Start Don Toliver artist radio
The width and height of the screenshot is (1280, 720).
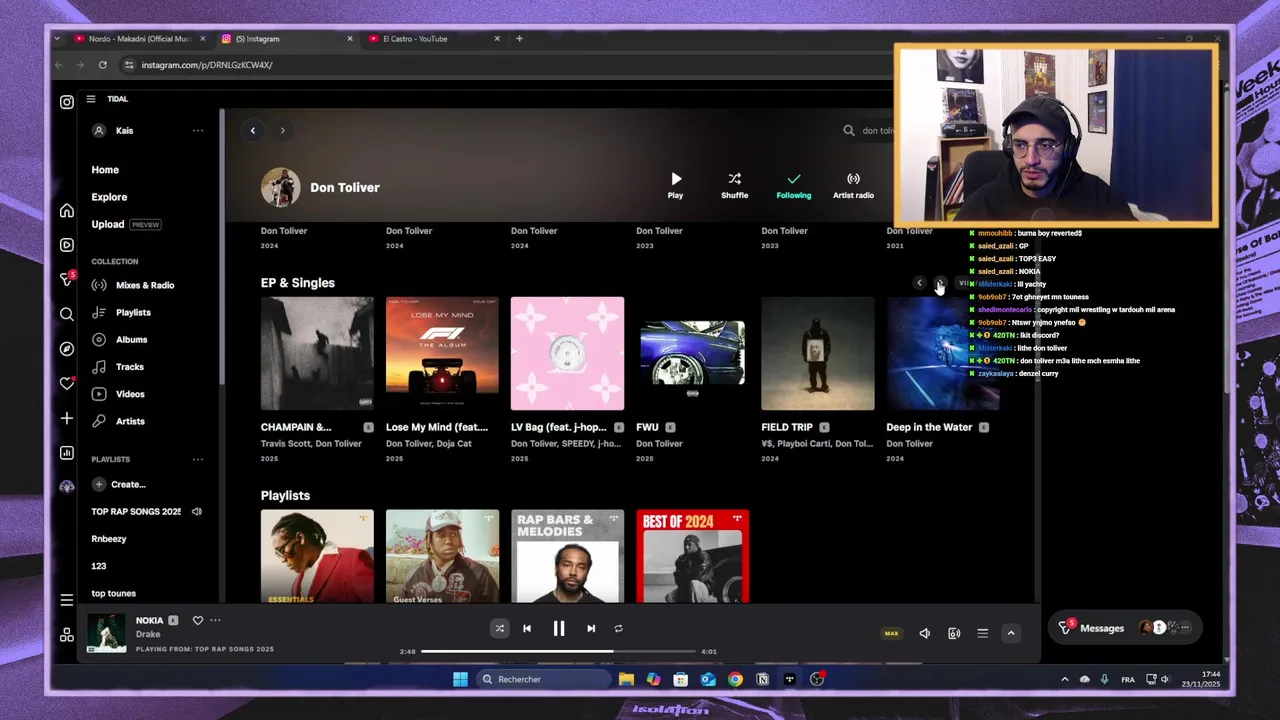pyautogui.click(x=853, y=185)
